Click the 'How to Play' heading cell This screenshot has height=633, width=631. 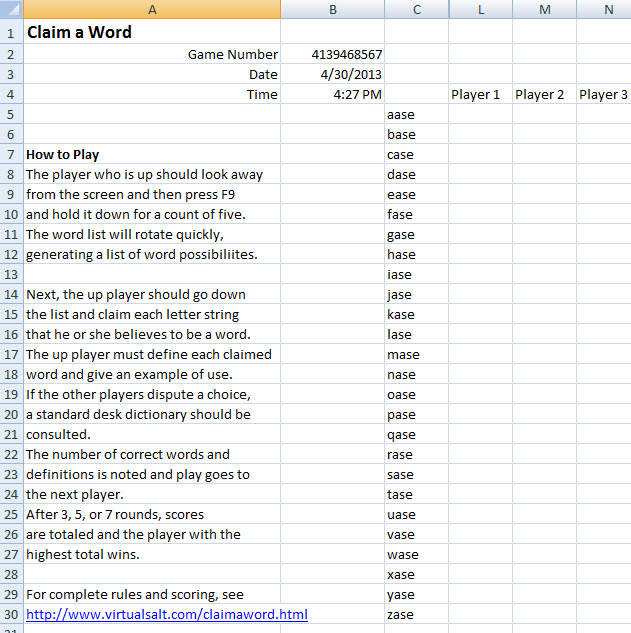(152, 154)
